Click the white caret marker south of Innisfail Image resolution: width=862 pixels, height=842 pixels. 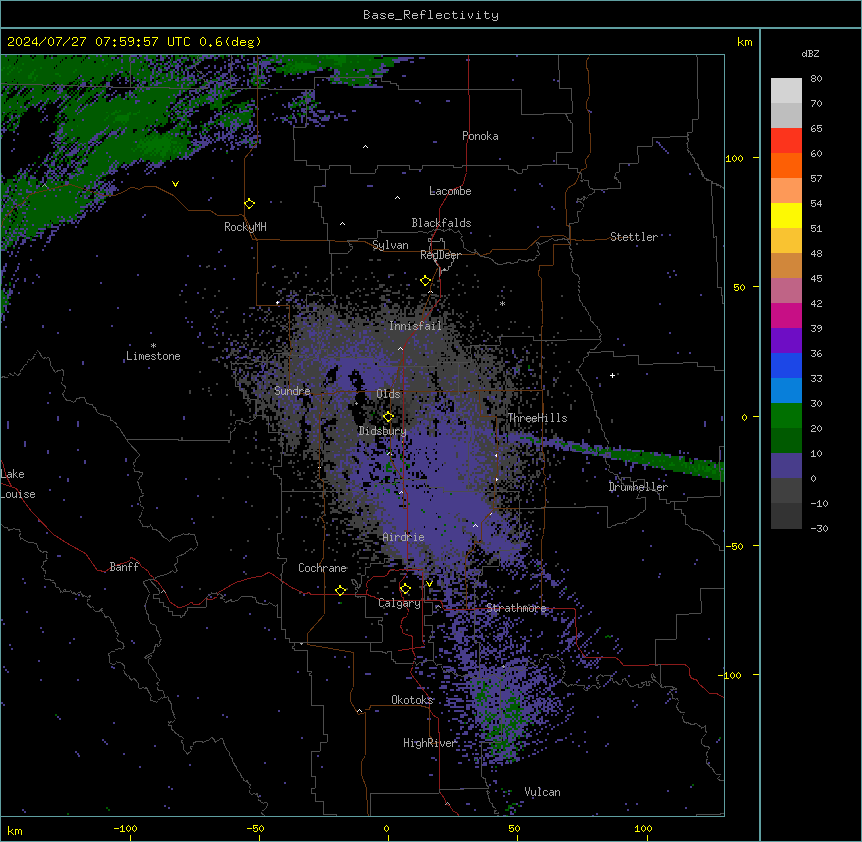[400, 349]
